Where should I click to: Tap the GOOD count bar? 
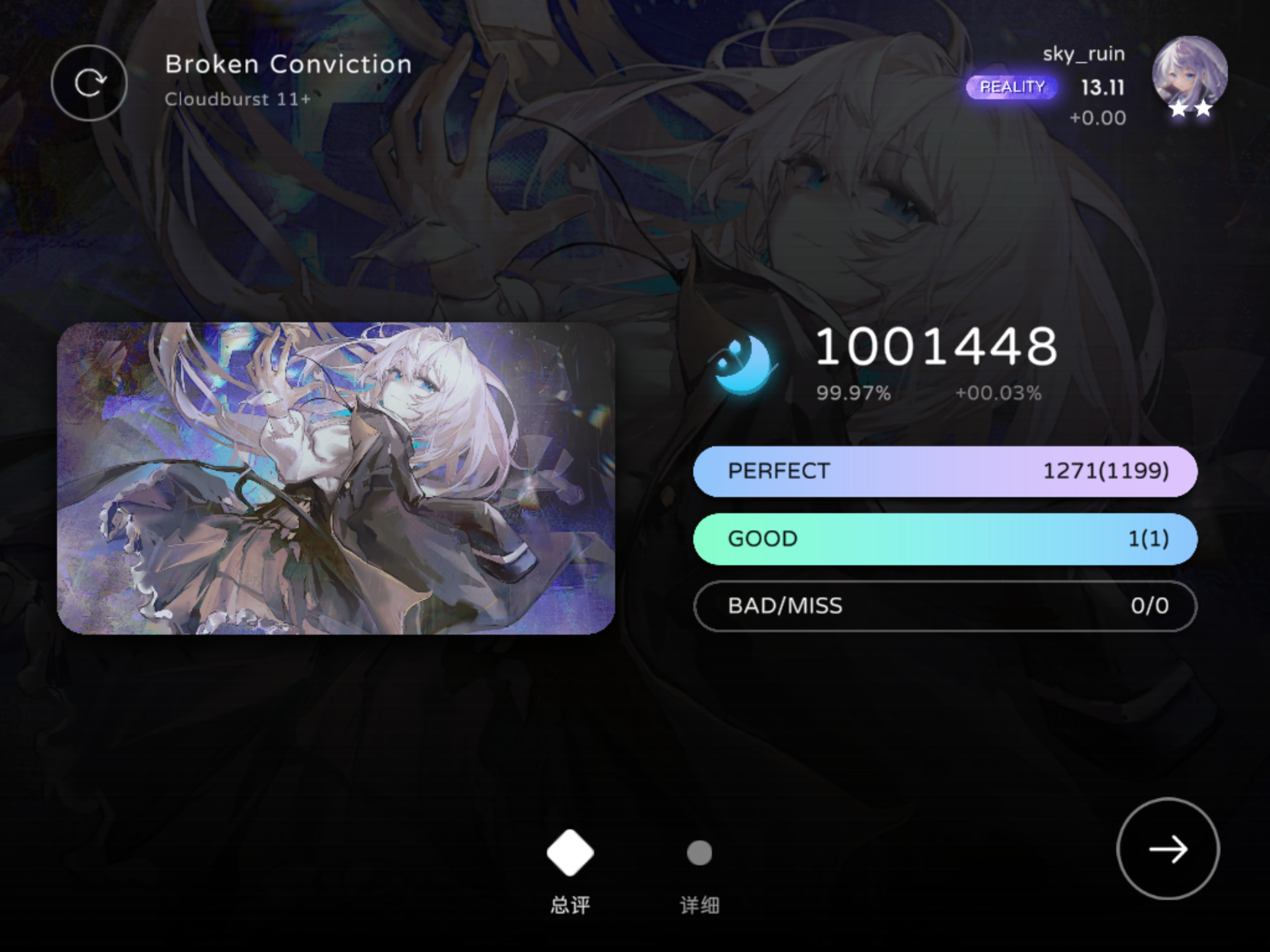945,539
